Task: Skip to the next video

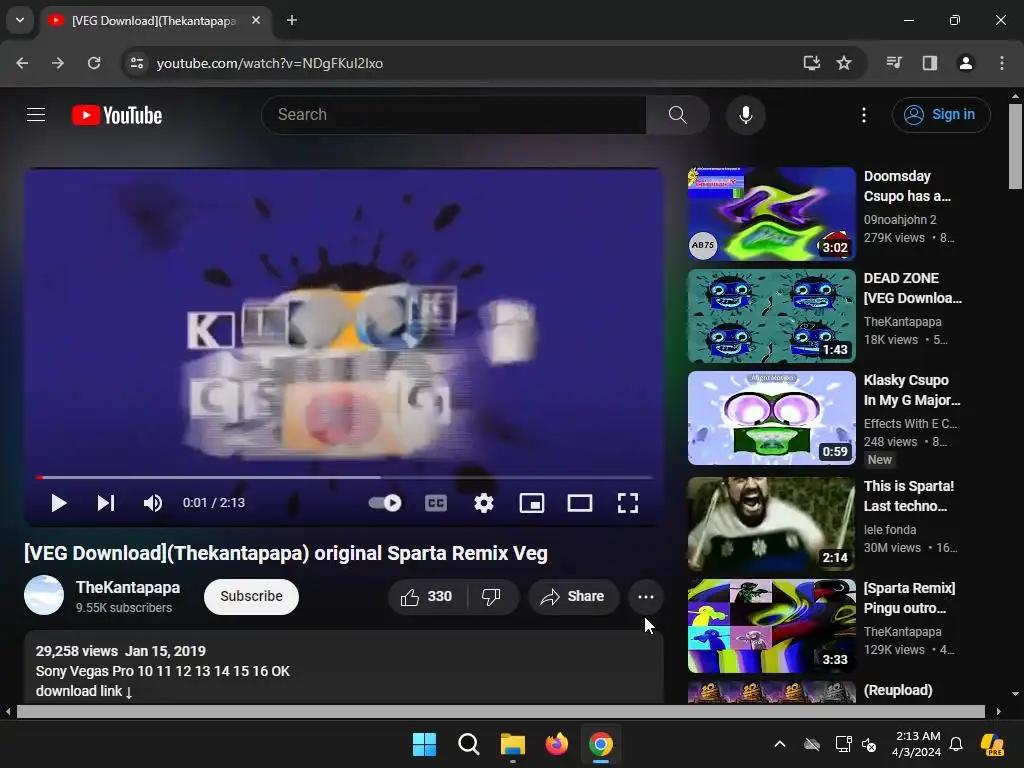Action: [x=106, y=503]
